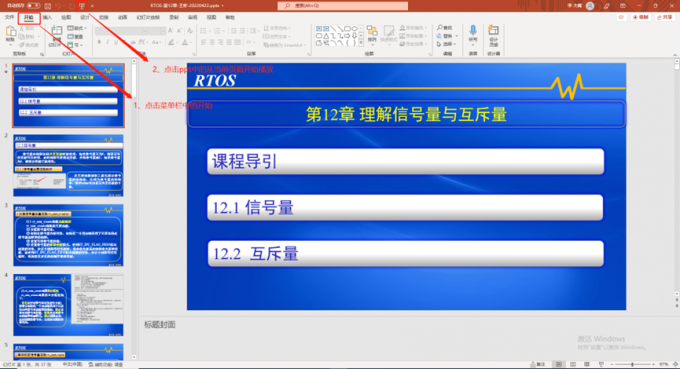The image size is (680, 369).
Task: Click the 录制 (Record) button
Action: point(641,17)
